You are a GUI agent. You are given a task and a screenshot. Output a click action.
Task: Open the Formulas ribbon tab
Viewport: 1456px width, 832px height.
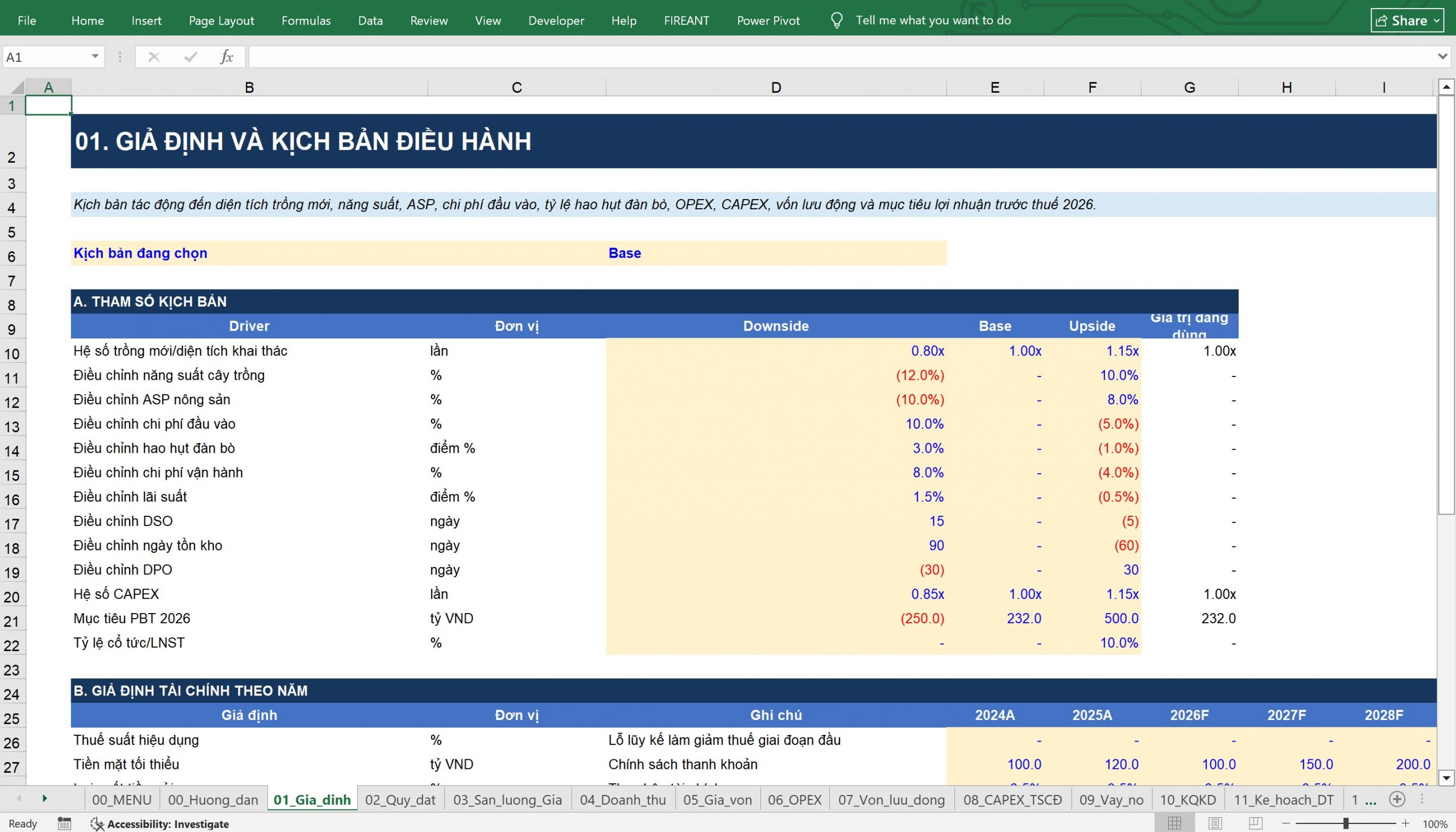pos(306,20)
